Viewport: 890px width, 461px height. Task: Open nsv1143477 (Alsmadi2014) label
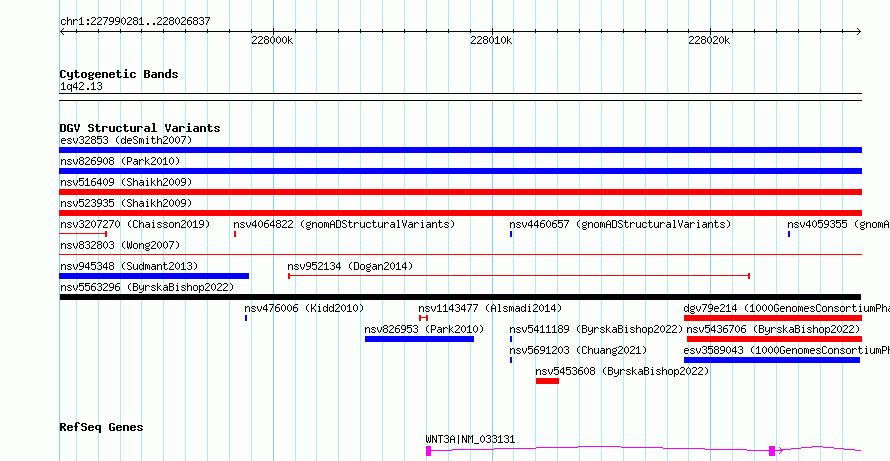coord(490,308)
